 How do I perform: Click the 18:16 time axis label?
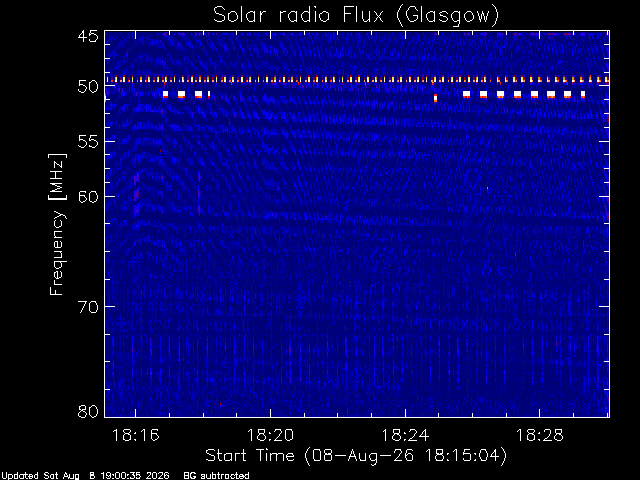tap(135, 435)
